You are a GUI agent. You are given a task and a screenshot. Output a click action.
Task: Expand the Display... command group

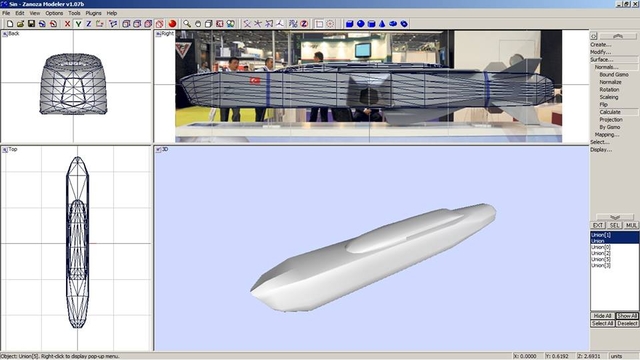point(601,150)
